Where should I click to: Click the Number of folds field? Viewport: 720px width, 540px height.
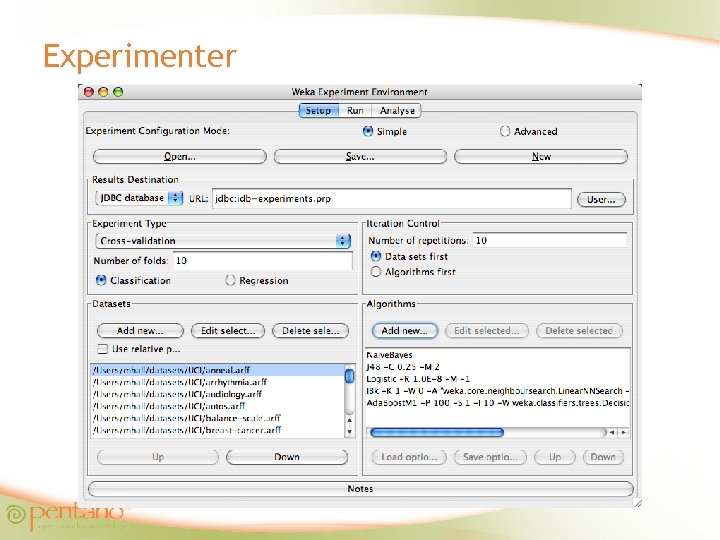pos(263,260)
